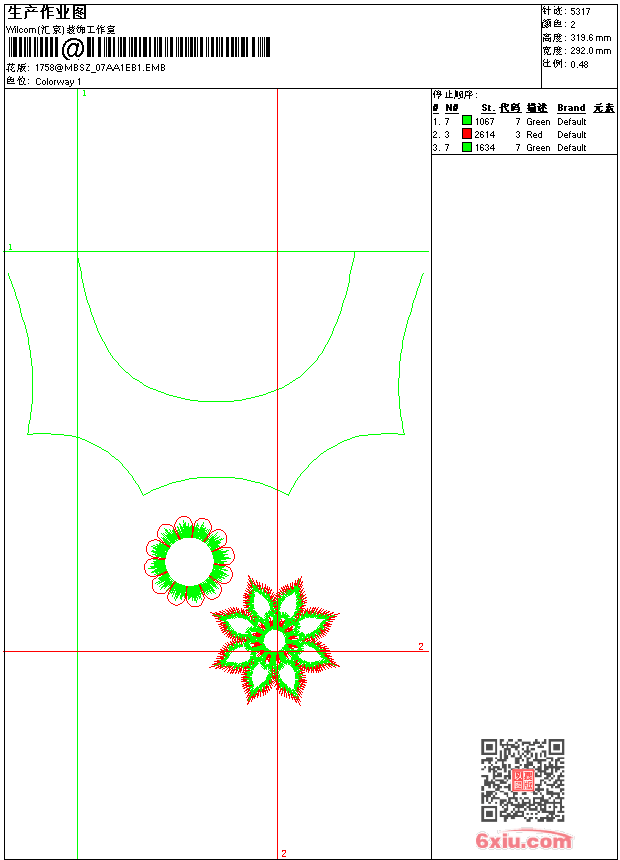Click the barcode in the header

(x=139, y=48)
